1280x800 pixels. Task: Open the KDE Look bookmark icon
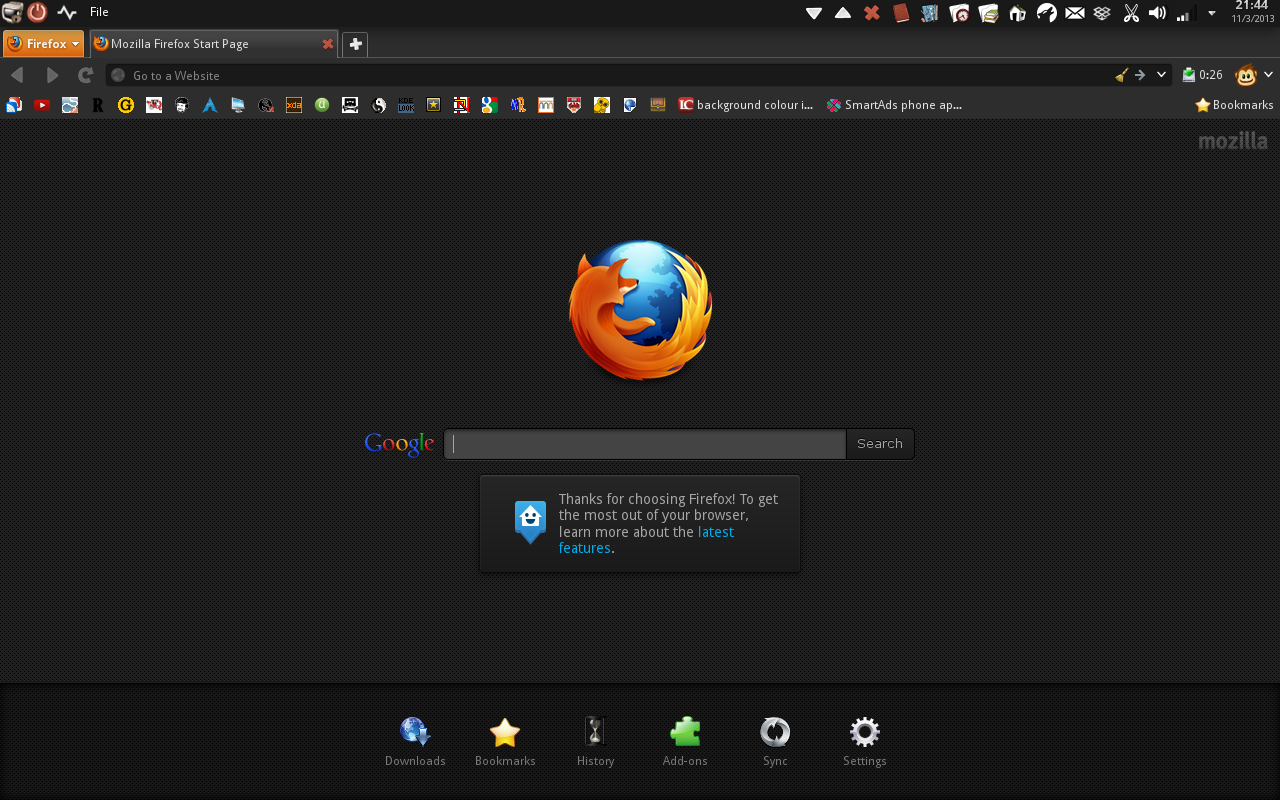pos(406,104)
